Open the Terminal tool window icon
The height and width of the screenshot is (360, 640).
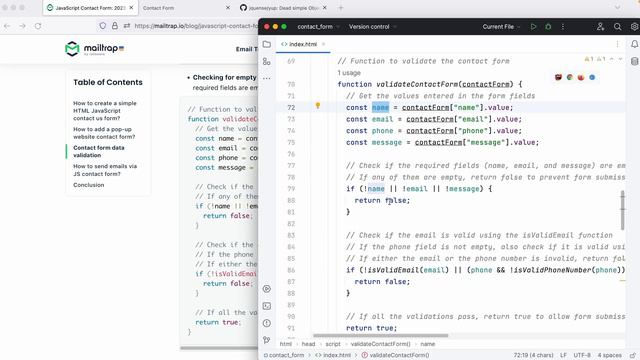[267, 306]
